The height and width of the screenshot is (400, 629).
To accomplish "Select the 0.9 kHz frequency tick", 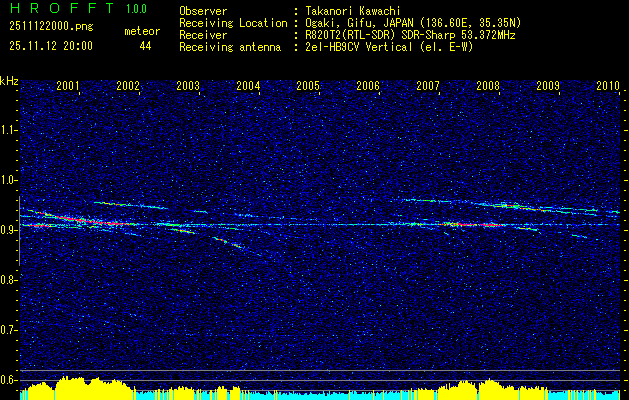I will 8,230.
